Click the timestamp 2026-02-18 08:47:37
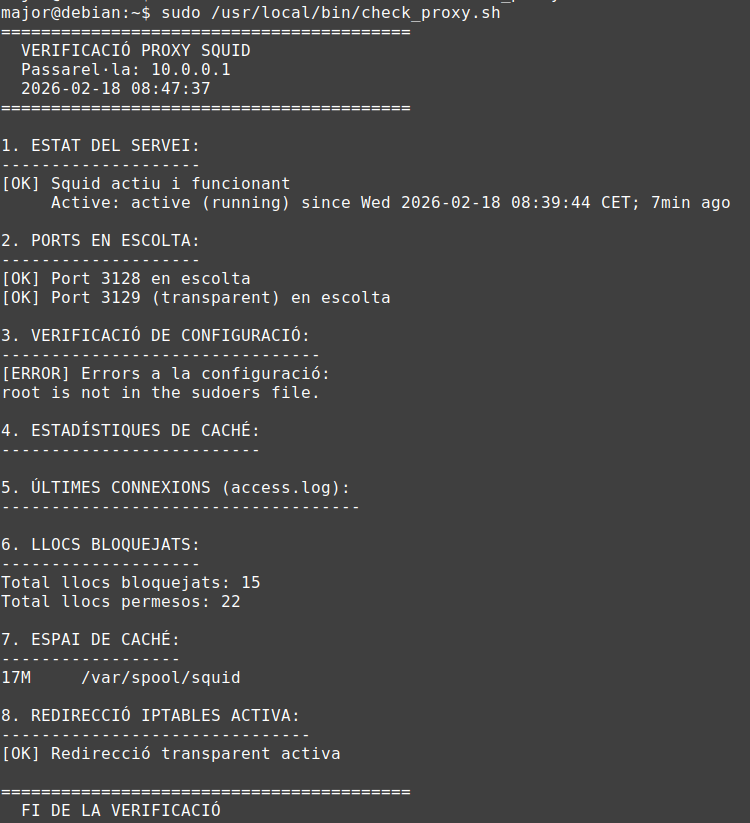This screenshot has width=750, height=823. pos(115,88)
